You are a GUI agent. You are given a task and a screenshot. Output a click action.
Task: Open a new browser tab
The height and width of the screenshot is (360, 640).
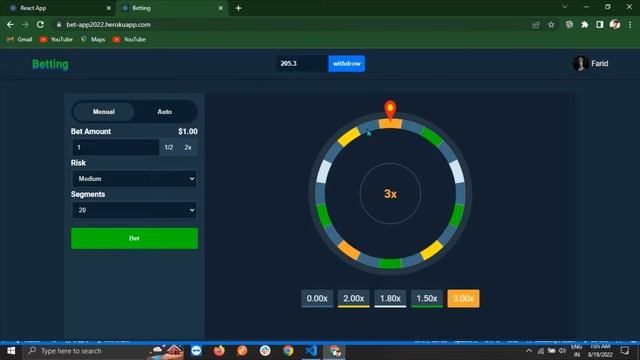[238, 8]
